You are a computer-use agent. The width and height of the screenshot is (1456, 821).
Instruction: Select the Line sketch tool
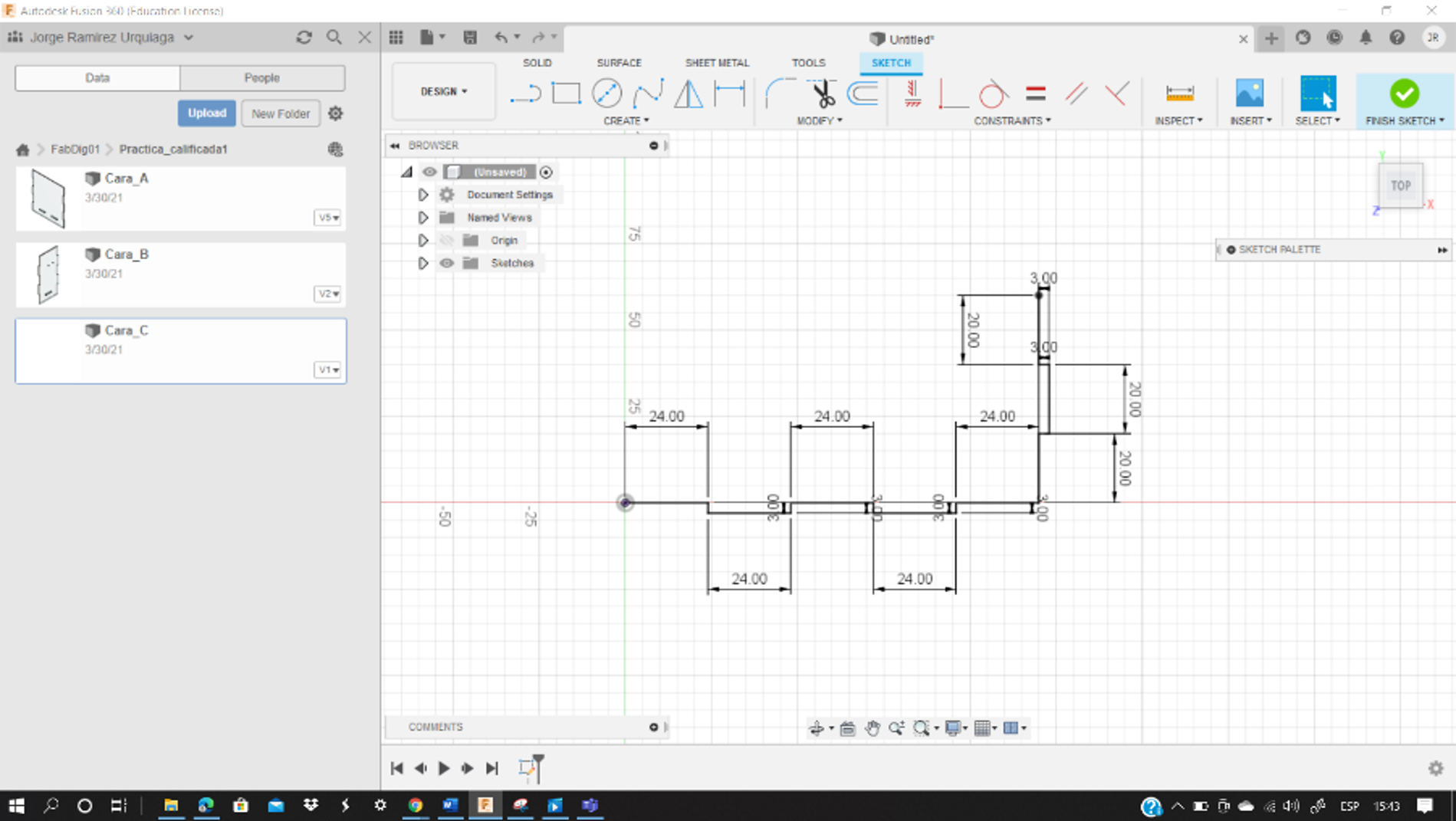coord(525,94)
